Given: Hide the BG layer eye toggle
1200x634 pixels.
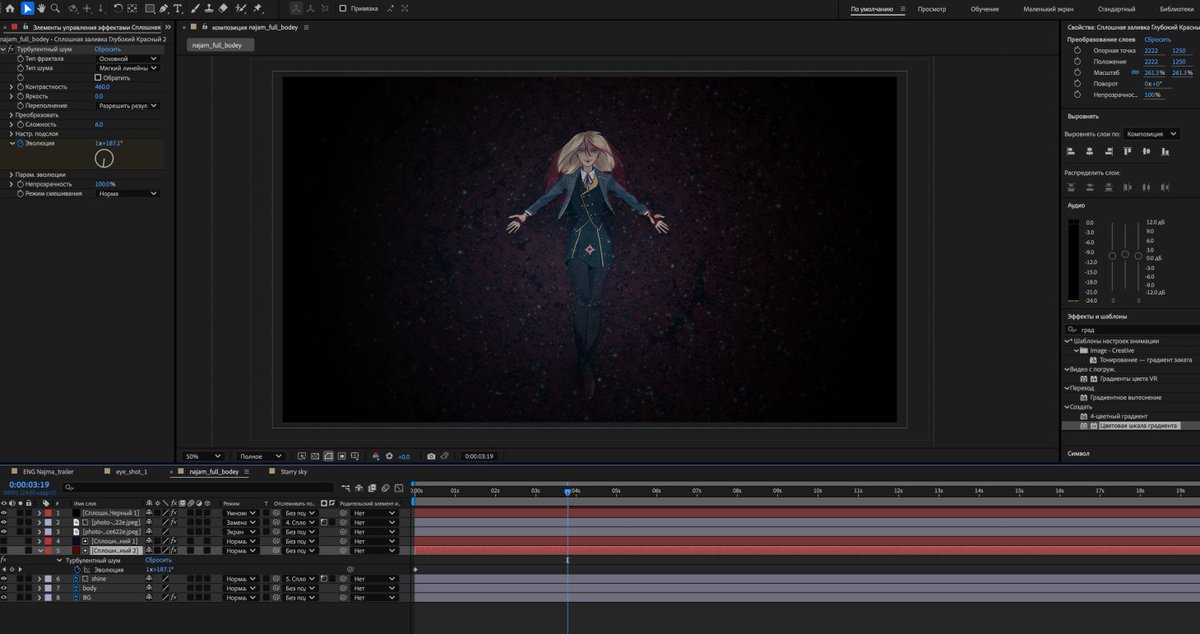Looking at the screenshot, I should click(x=4, y=598).
